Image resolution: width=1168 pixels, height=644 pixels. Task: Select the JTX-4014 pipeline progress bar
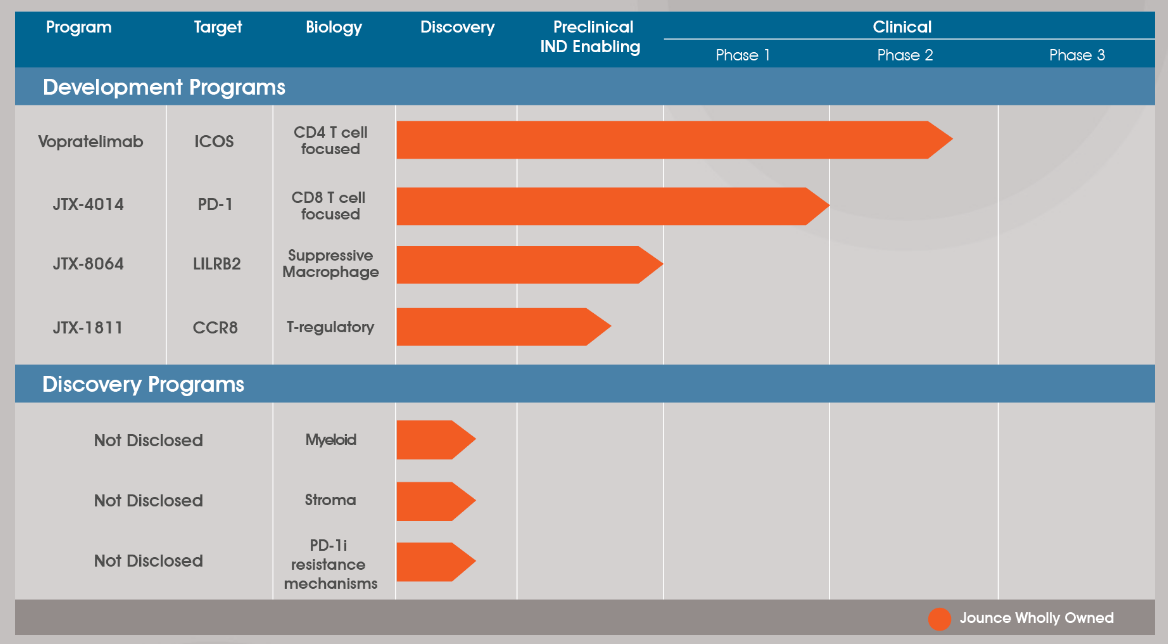[611, 206]
